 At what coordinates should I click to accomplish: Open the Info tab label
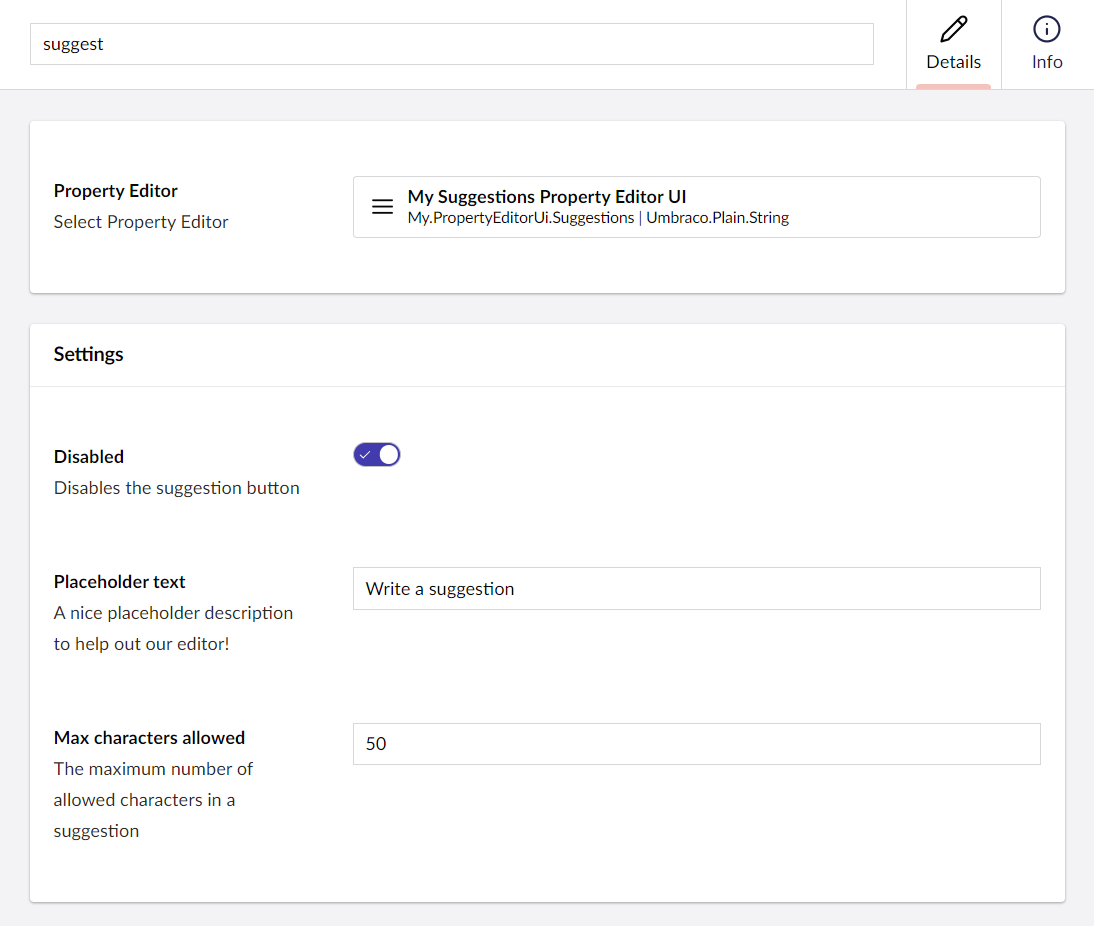pos(1047,62)
